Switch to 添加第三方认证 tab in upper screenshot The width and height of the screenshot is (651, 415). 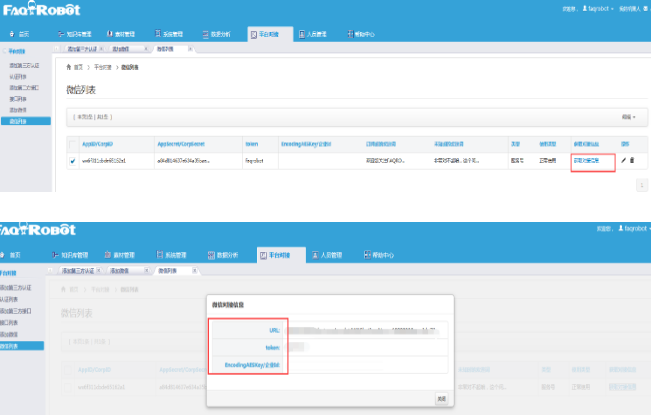click(x=82, y=49)
